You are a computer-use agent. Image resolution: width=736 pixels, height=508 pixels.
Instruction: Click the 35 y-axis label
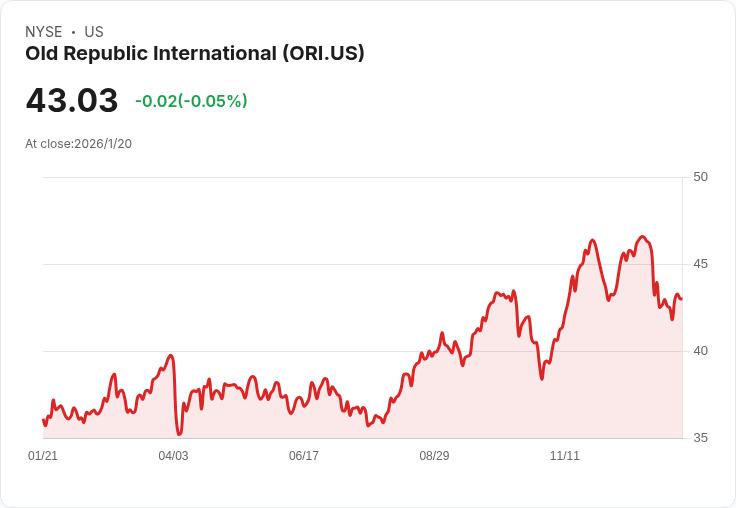[x=700, y=438]
